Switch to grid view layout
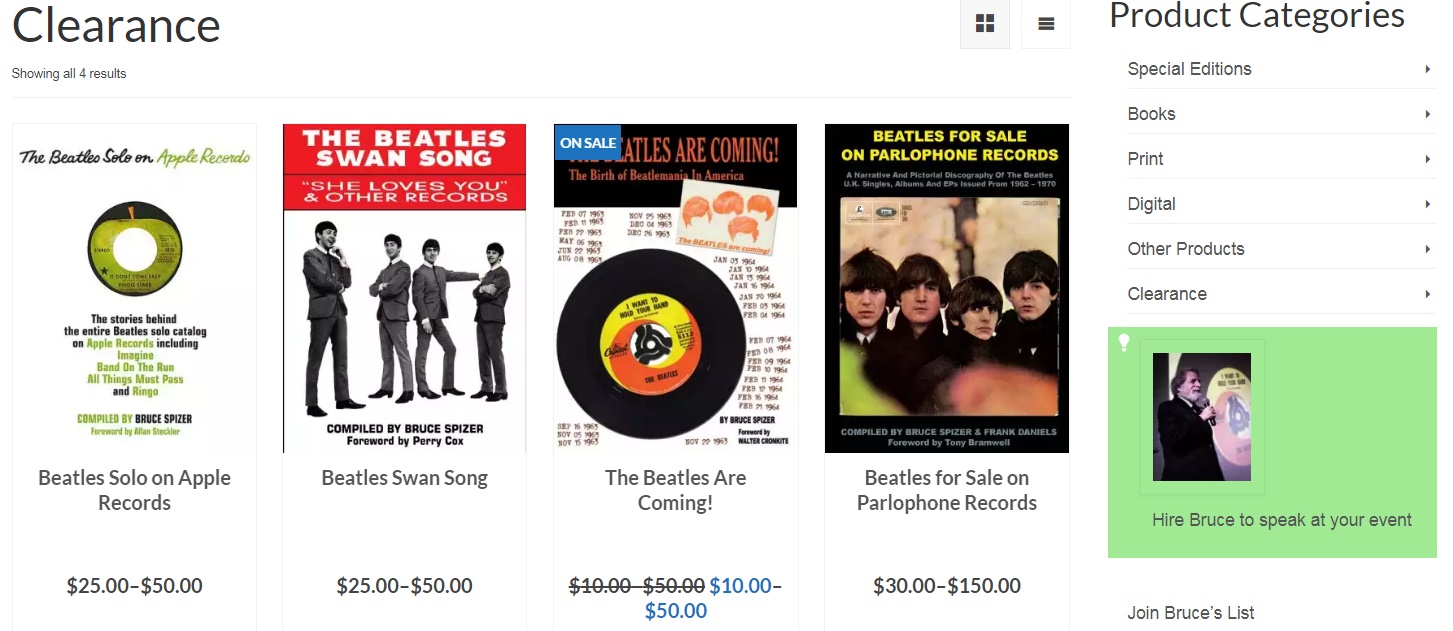 point(985,24)
